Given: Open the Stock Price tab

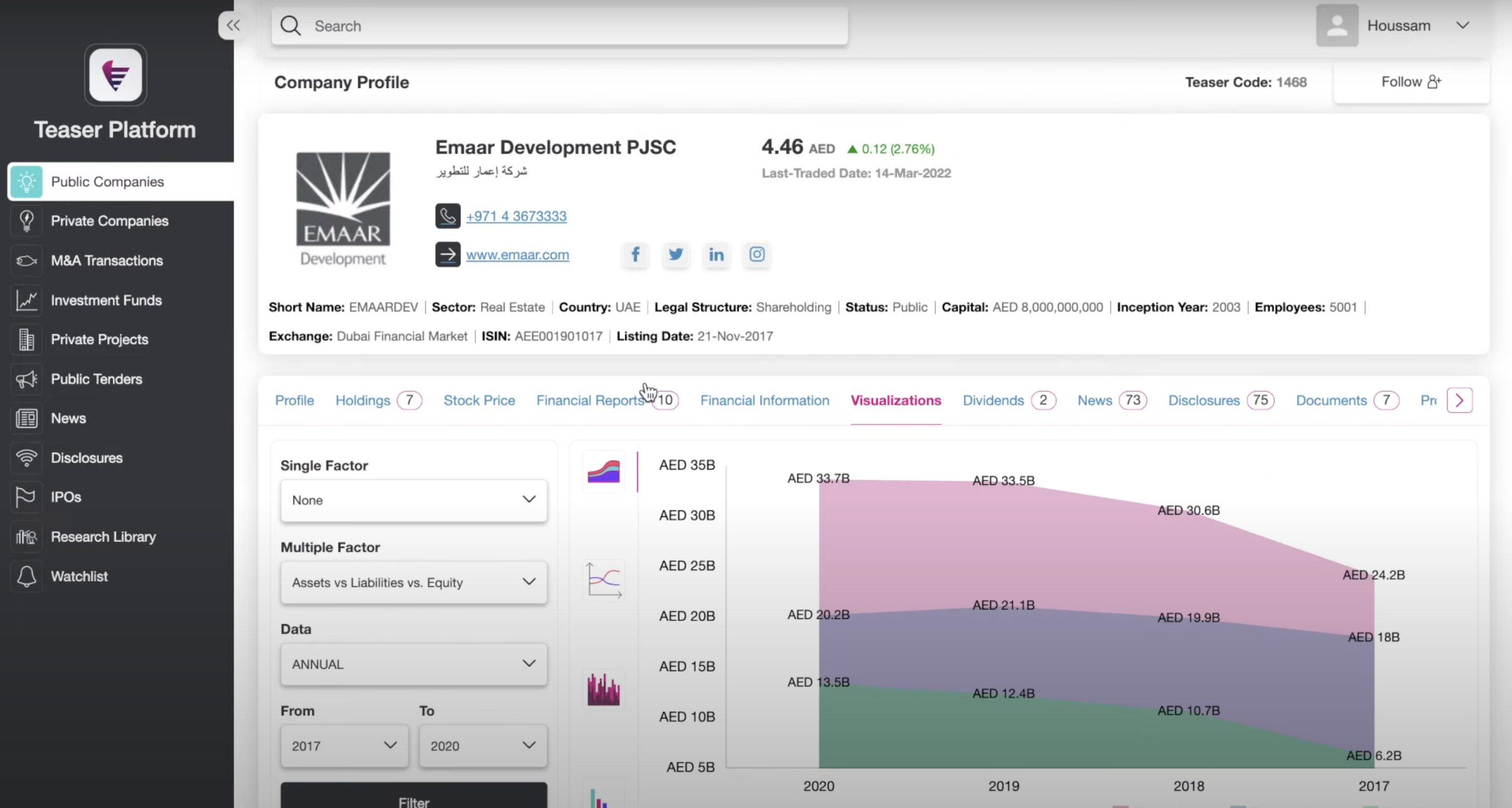Looking at the screenshot, I should 479,400.
